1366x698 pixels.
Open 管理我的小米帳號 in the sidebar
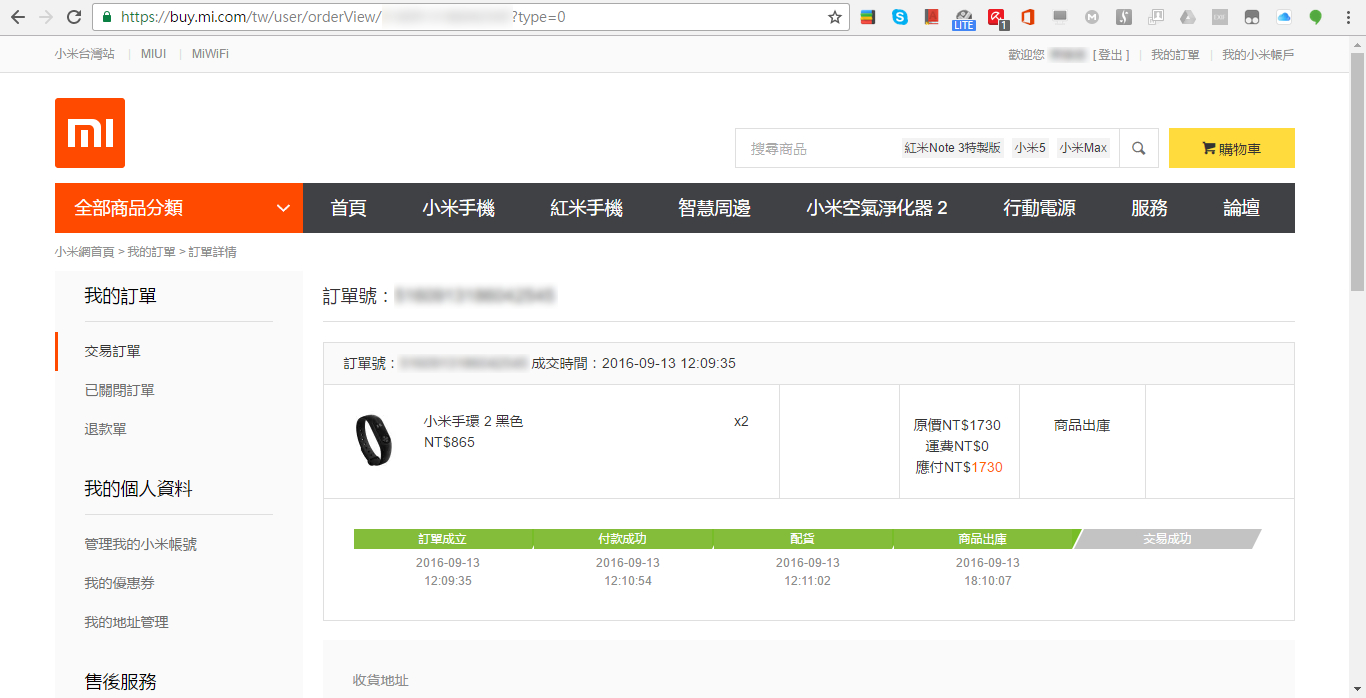click(140, 544)
